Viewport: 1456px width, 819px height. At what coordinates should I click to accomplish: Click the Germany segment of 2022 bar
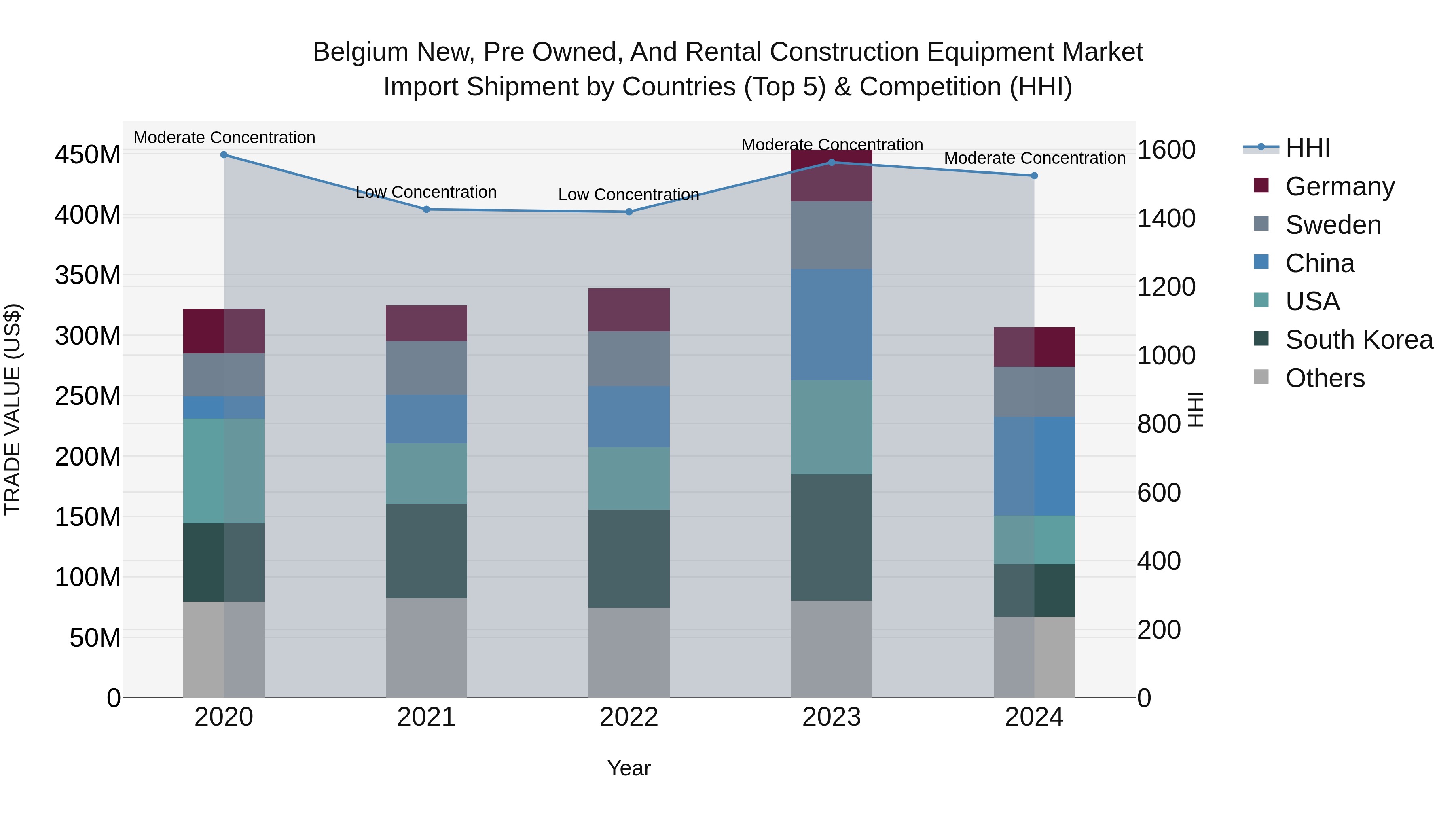click(x=629, y=310)
